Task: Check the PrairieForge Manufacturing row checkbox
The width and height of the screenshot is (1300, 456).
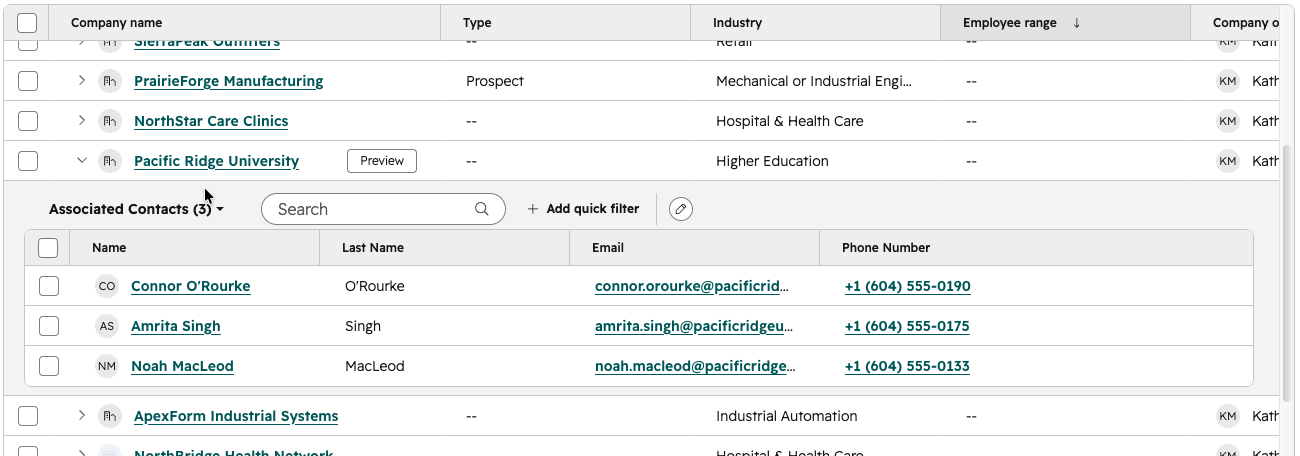Action: pyautogui.click(x=28, y=81)
